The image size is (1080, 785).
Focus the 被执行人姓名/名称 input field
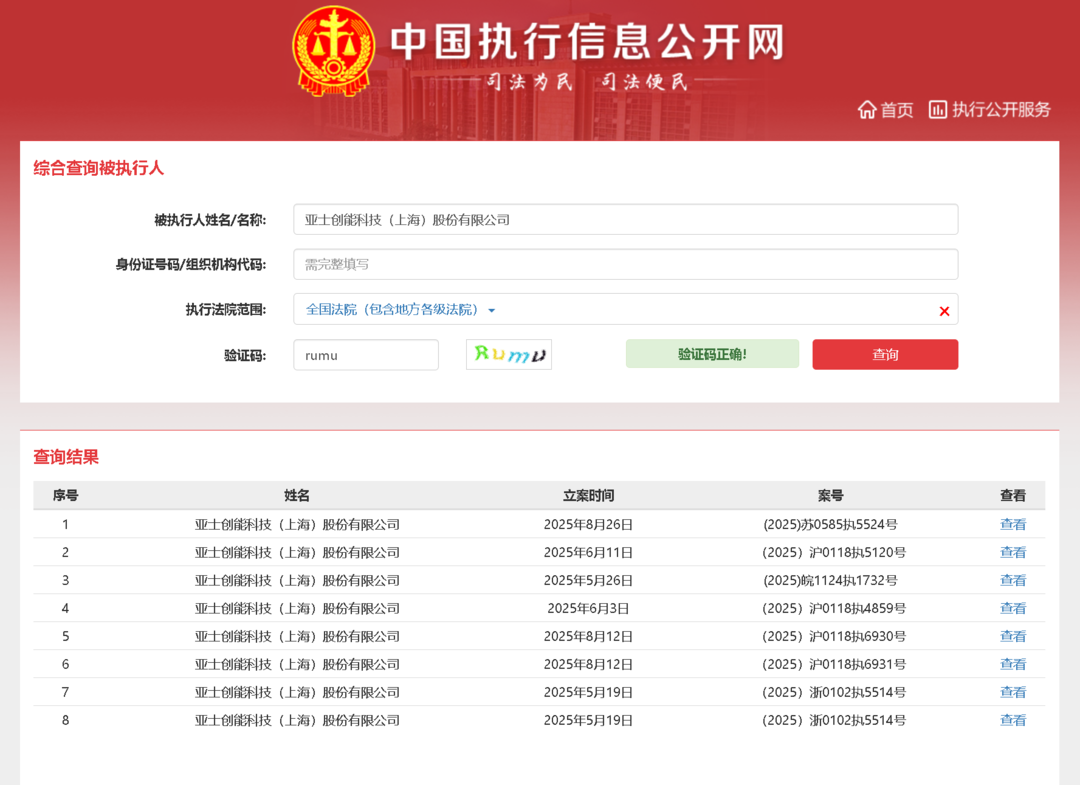coord(625,220)
